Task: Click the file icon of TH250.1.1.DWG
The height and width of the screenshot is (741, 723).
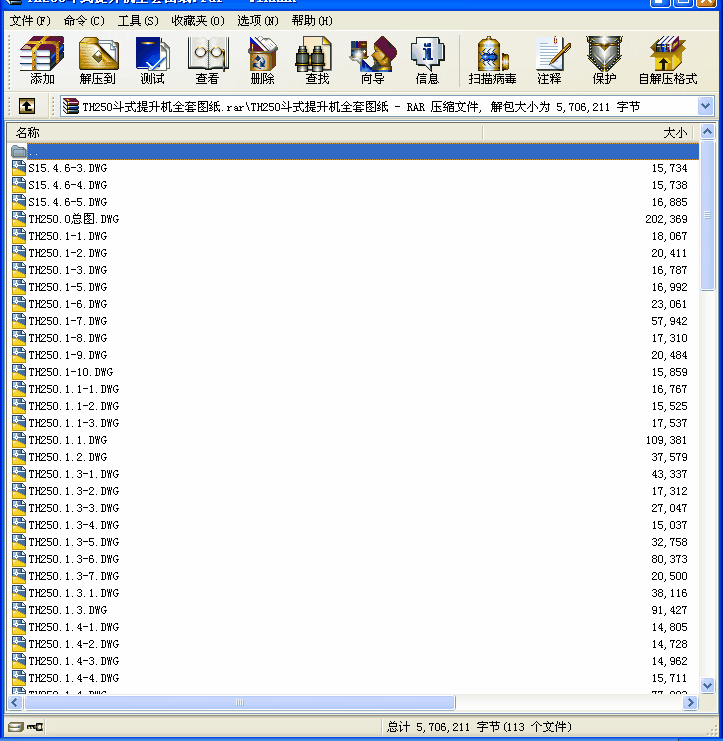Action: pos(19,440)
